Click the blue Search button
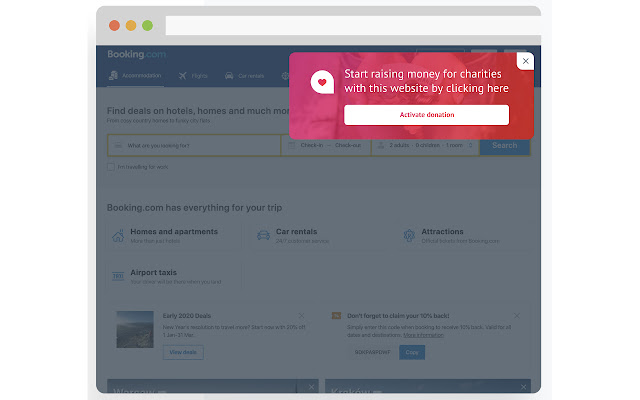This screenshot has height=400, width=640. (504, 145)
